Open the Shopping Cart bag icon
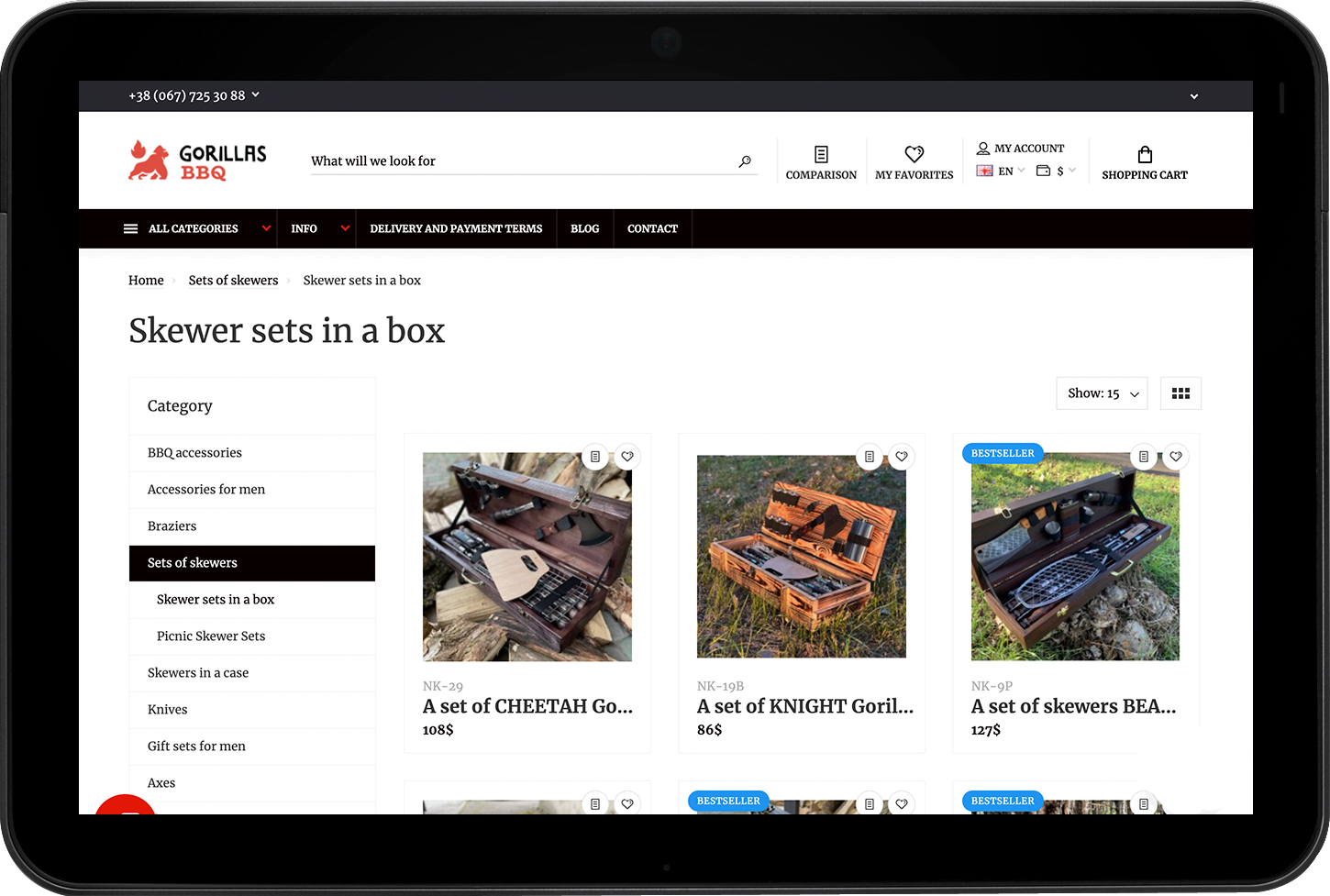This screenshot has height=896, width=1330. click(1144, 155)
